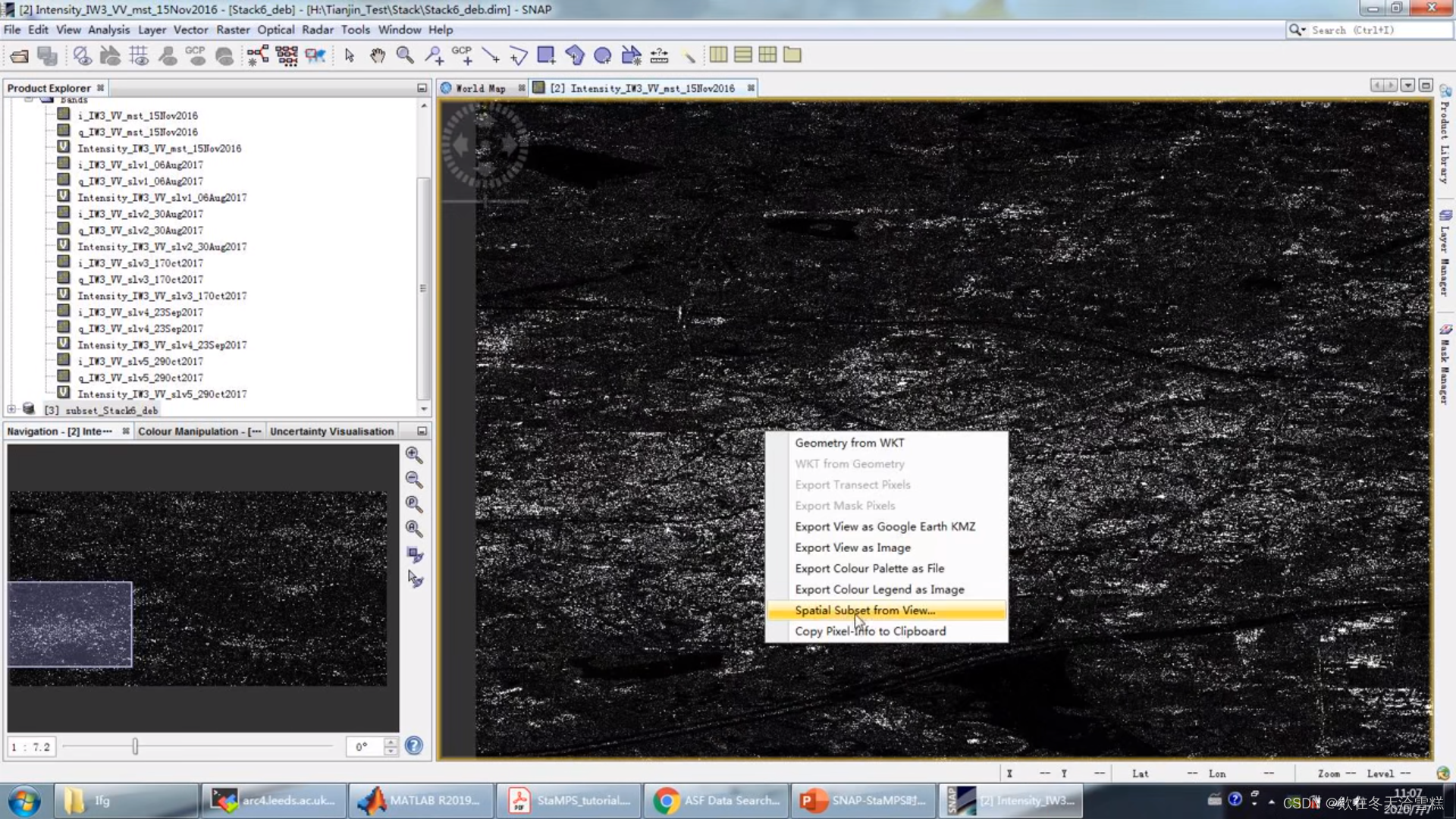
Task: Select the Zoom magnifier tool in toolbar
Action: coord(405,55)
